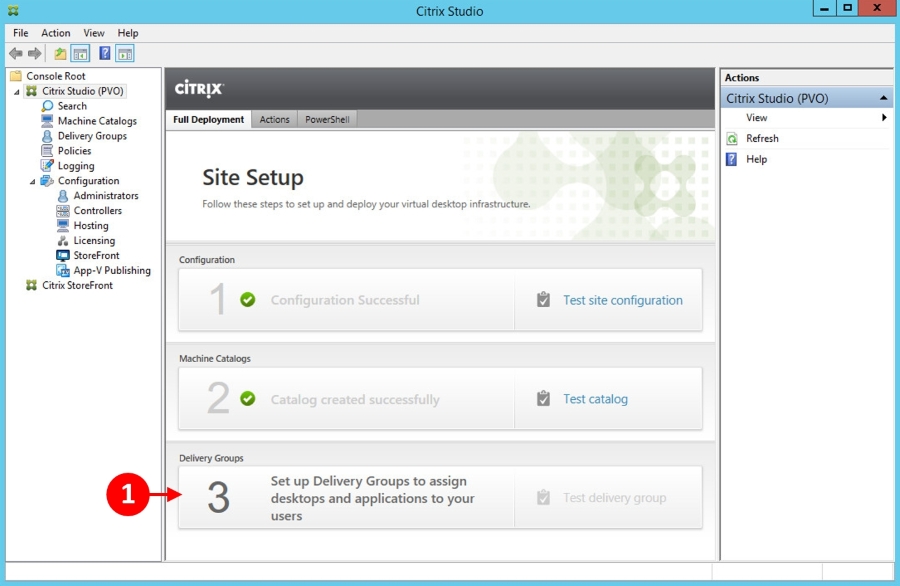This screenshot has width=900, height=586.
Task: Switch to the Actions tab
Action: [274, 119]
